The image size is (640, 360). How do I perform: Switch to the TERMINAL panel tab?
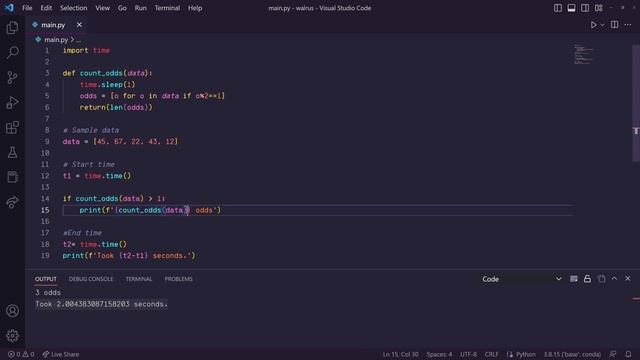[x=139, y=279]
